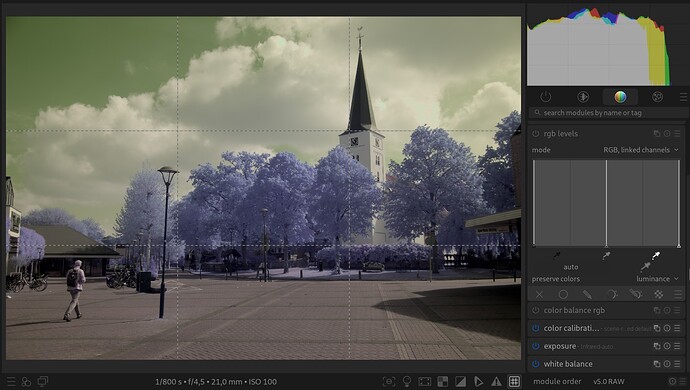Pick white point with eyedropper
This screenshot has height=390, width=690.
656,255
